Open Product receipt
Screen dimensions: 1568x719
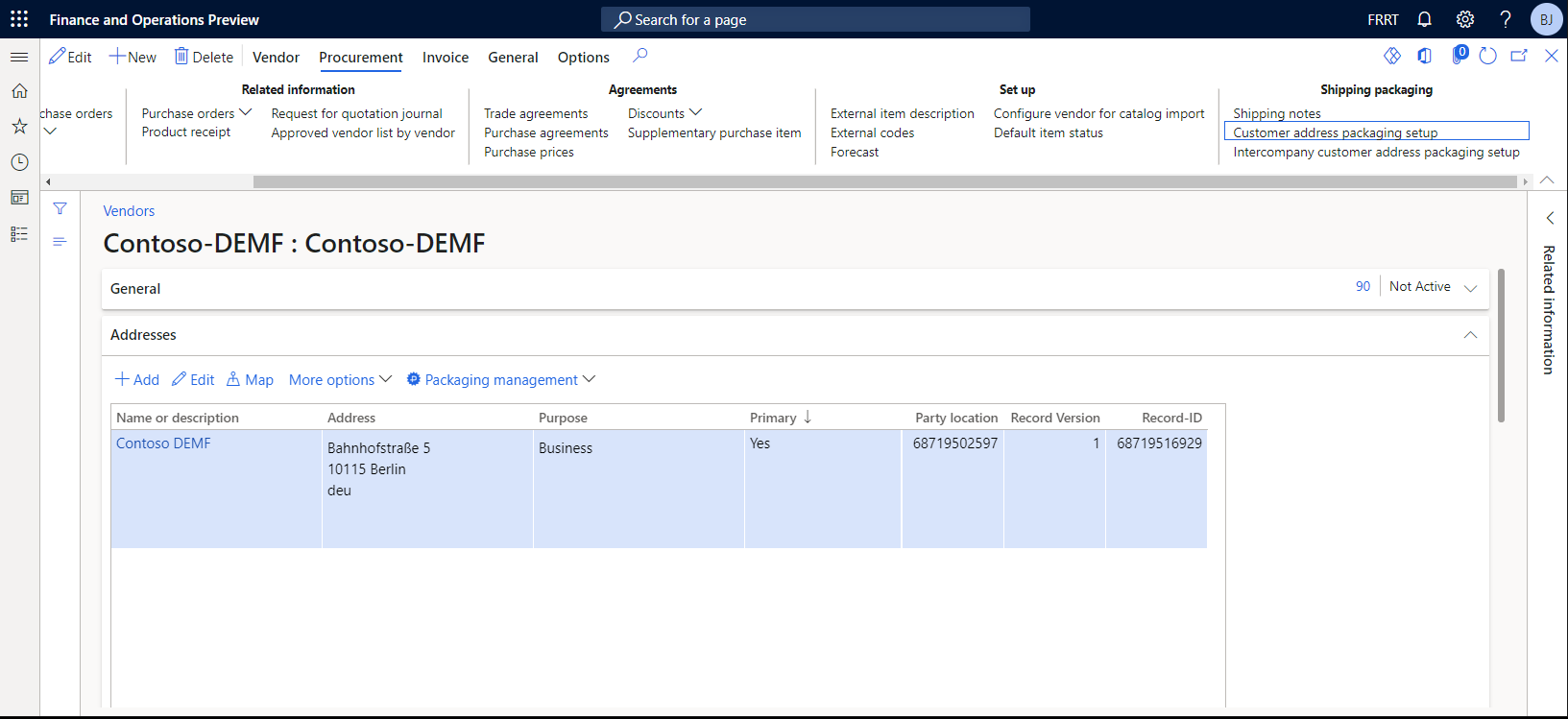[x=186, y=132]
